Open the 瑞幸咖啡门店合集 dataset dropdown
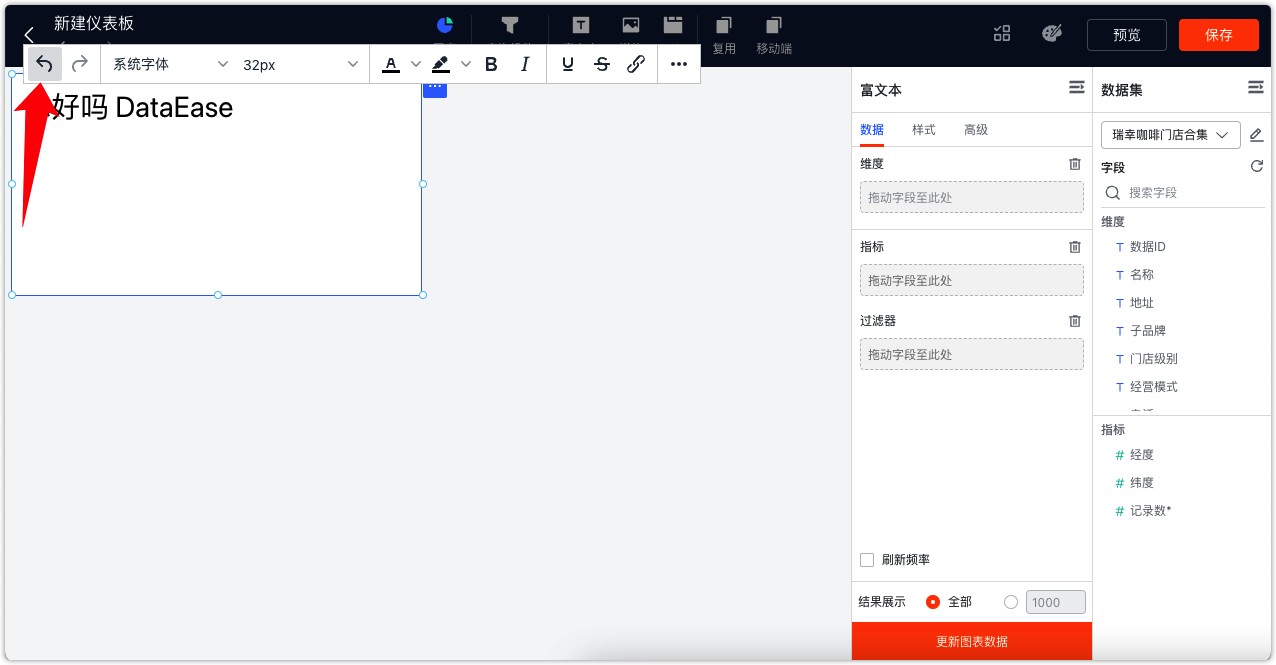 [1170, 134]
